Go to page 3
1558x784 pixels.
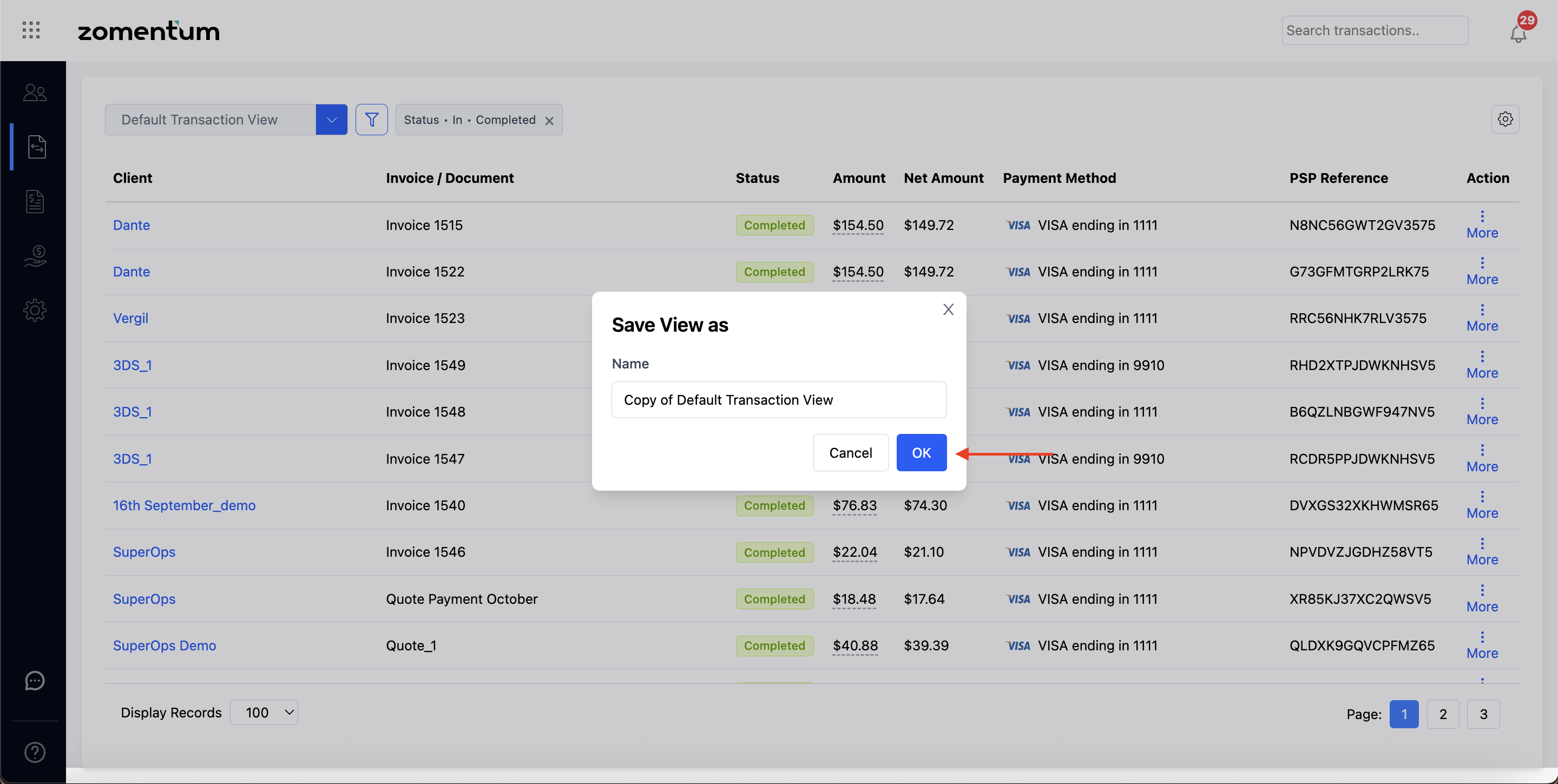(1483, 714)
